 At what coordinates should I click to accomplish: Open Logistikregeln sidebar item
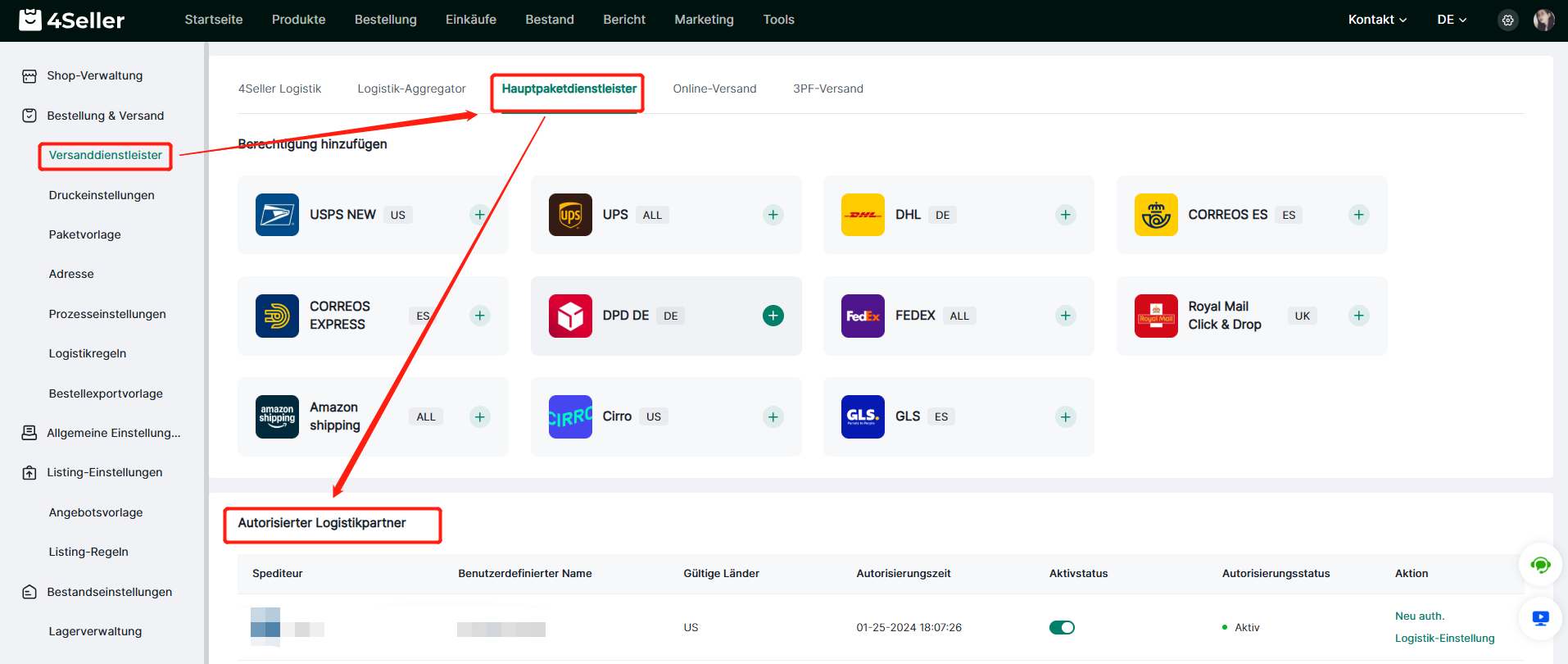click(87, 353)
